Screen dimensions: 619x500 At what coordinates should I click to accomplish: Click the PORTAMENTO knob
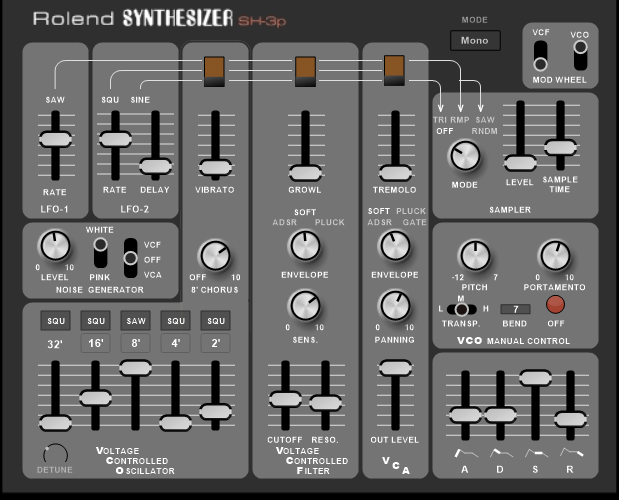pos(555,256)
